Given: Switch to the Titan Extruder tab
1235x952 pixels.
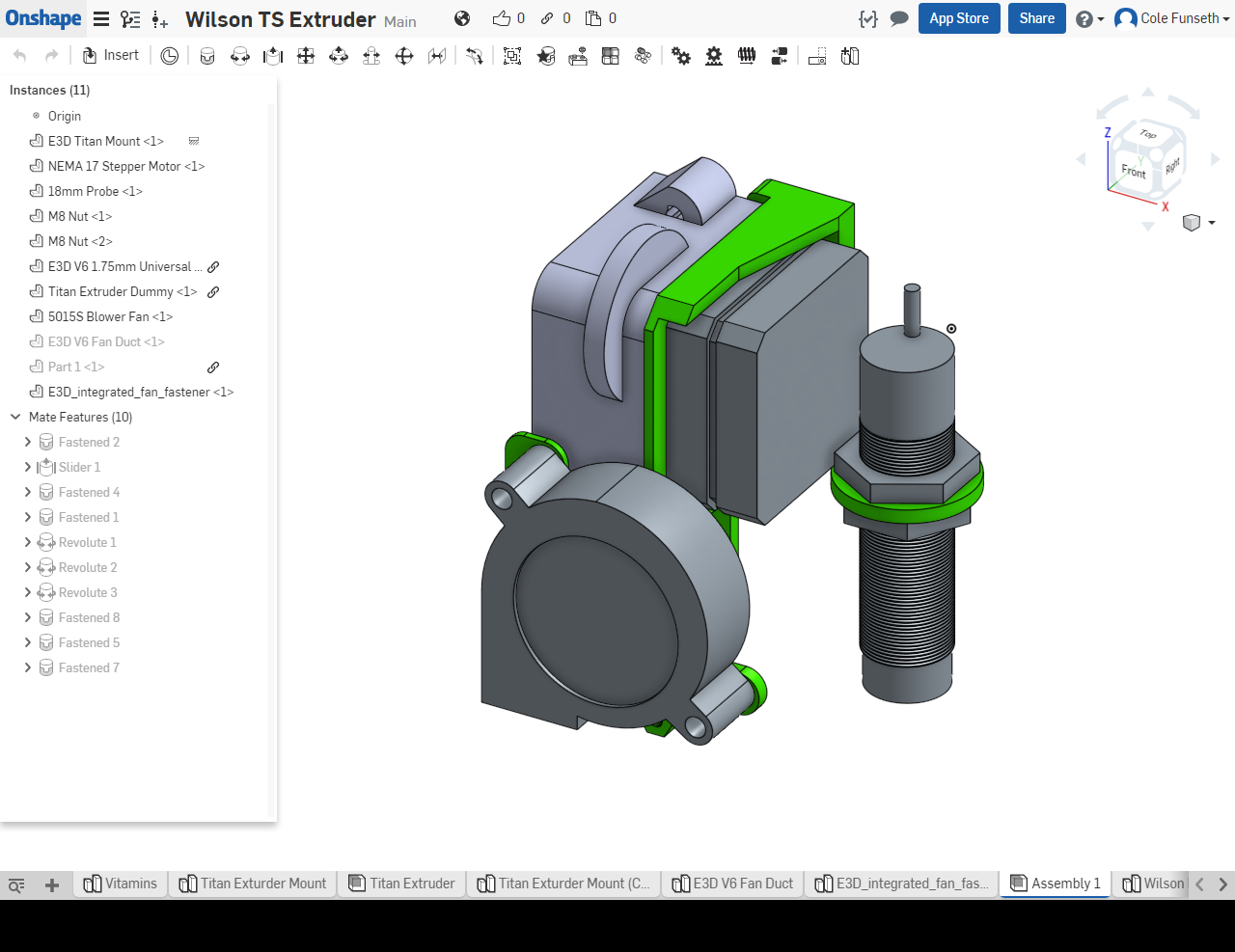Looking at the screenshot, I should [x=401, y=884].
